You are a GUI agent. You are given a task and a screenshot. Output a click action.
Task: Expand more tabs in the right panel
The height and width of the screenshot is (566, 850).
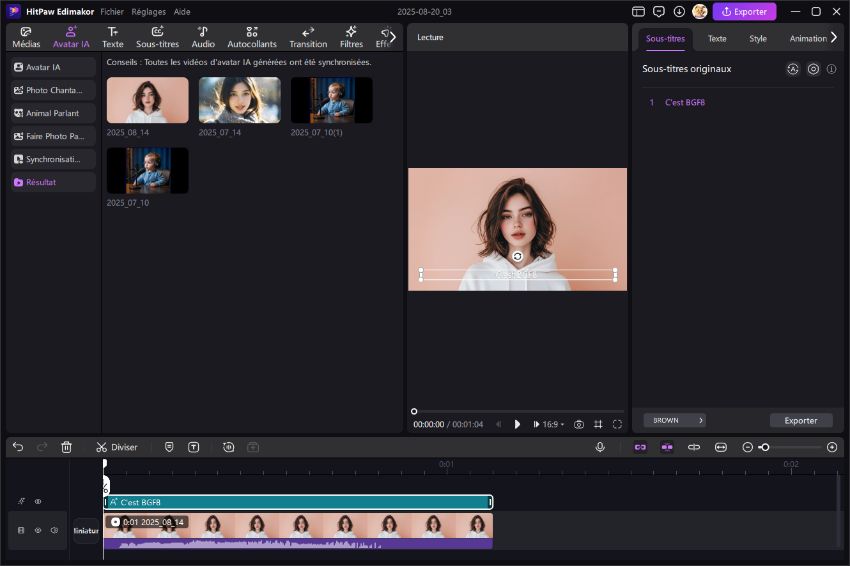(834, 37)
